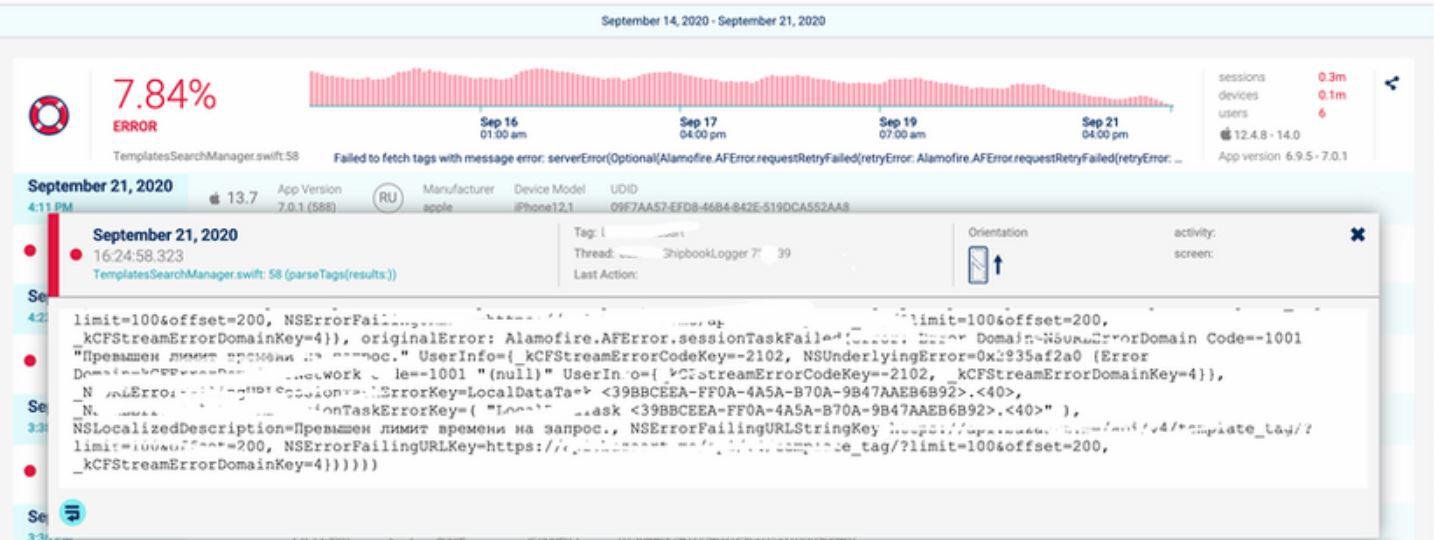
Task: Click App Version 7.0.1 (588)
Action: [308, 197]
